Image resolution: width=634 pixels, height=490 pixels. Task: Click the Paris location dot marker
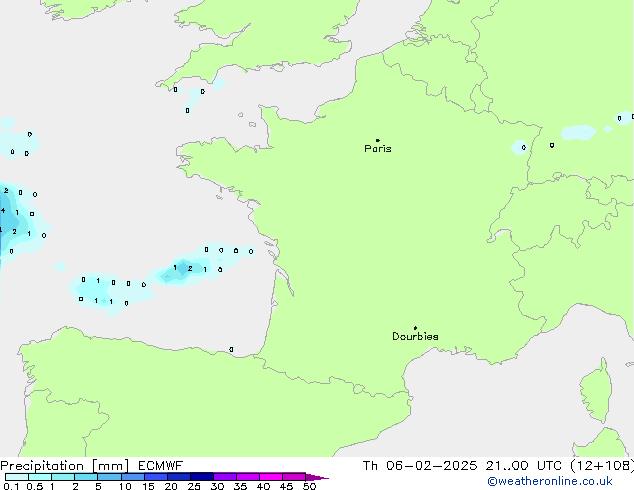click(378, 140)
